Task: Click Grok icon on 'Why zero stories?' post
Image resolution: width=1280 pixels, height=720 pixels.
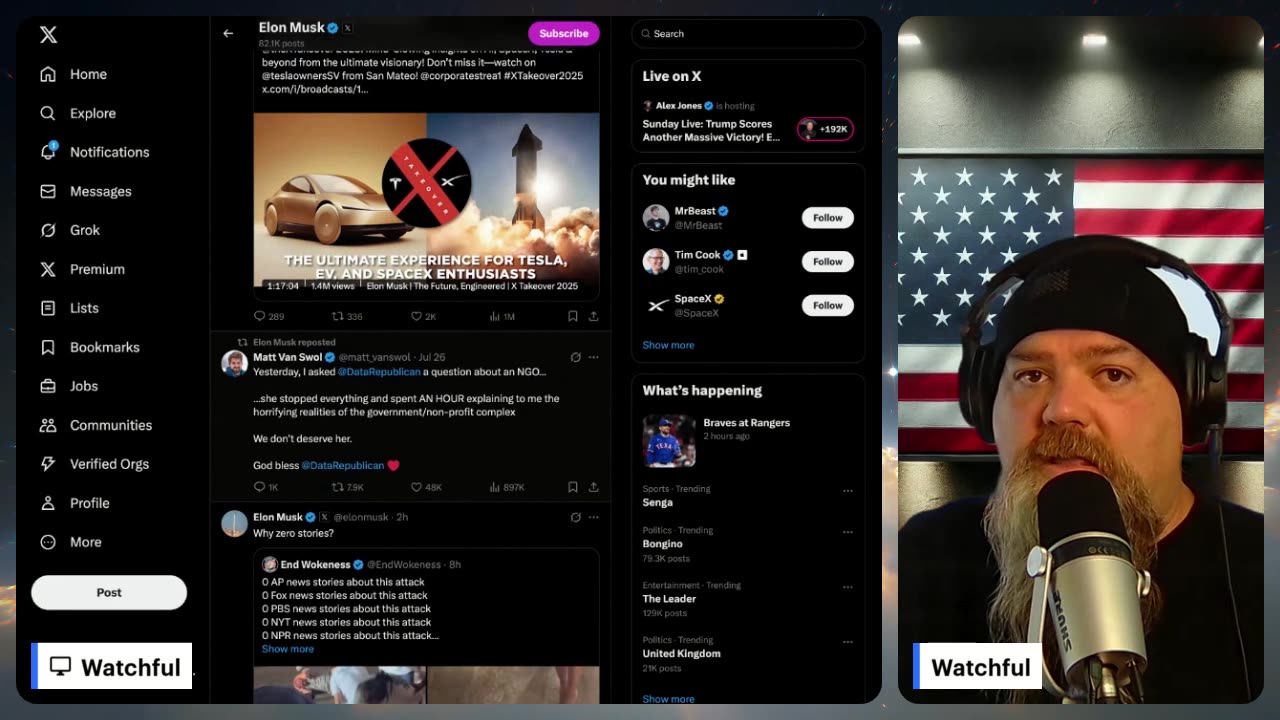Action: [575, 517]
